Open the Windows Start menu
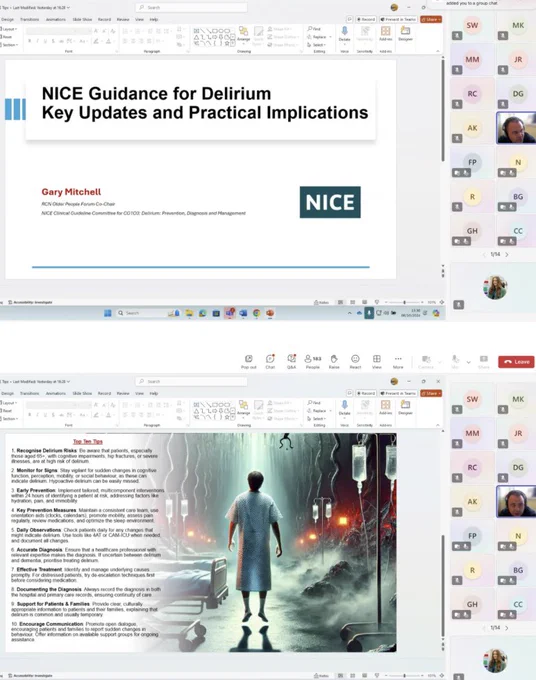 tap(108, 313)
